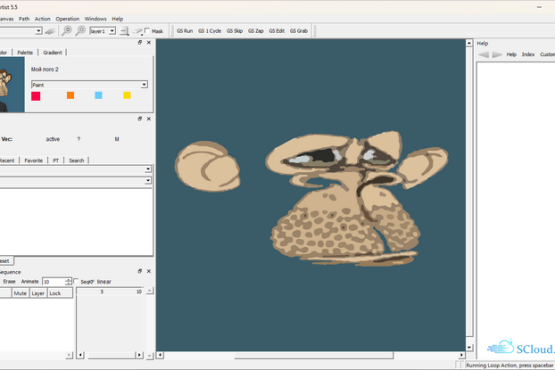555x370 pixels.
Task: Click the zoom out magnifier icon
Action: coord(81,31)
